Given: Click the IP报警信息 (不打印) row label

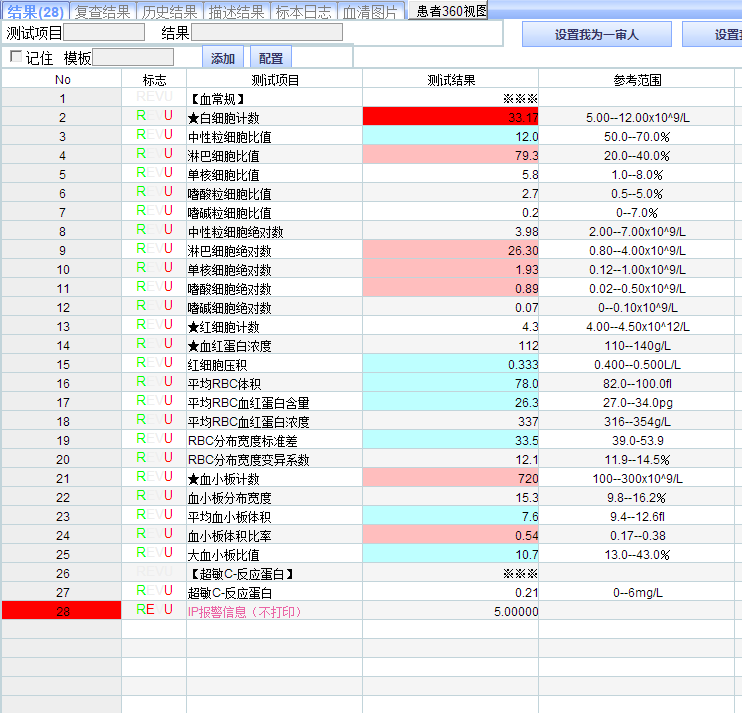Looking at the screenshot, I should click(244, 611).
